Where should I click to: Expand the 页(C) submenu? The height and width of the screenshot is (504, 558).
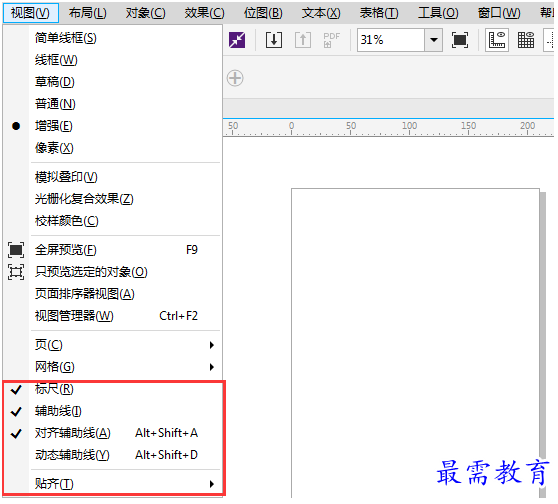coord(112,345)
